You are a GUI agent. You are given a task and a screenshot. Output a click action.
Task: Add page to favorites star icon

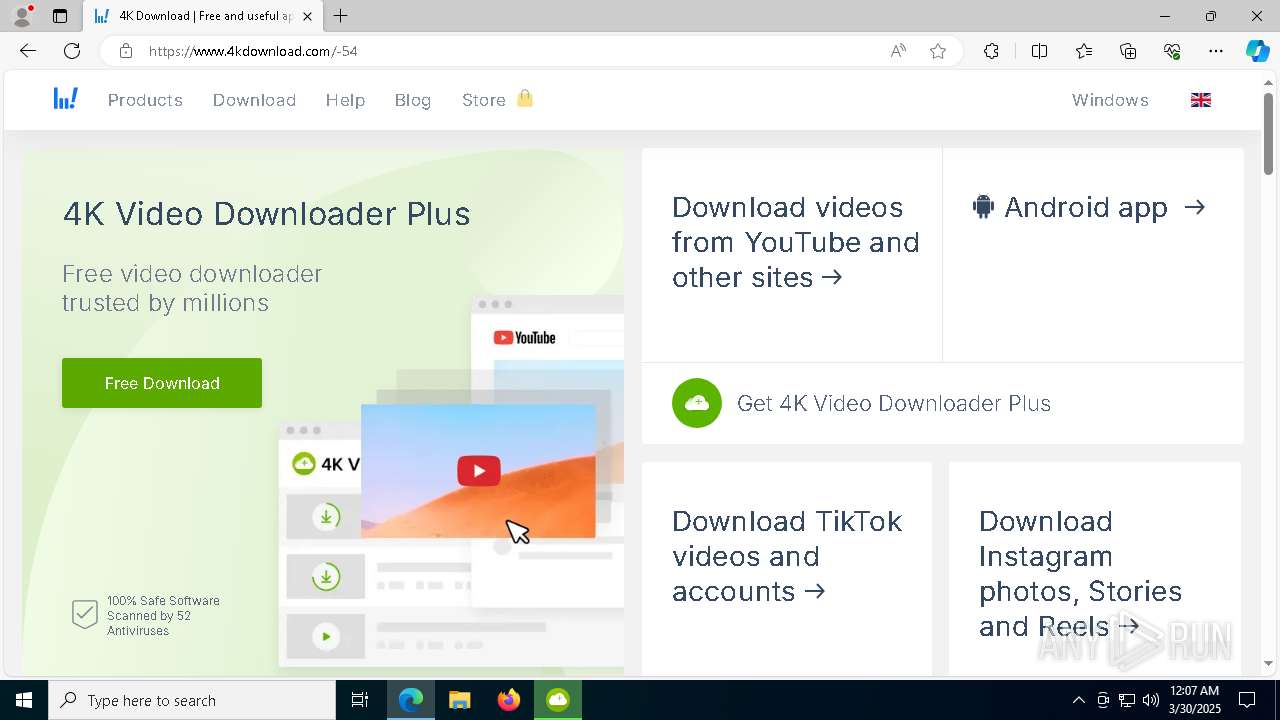click(938, 51)
